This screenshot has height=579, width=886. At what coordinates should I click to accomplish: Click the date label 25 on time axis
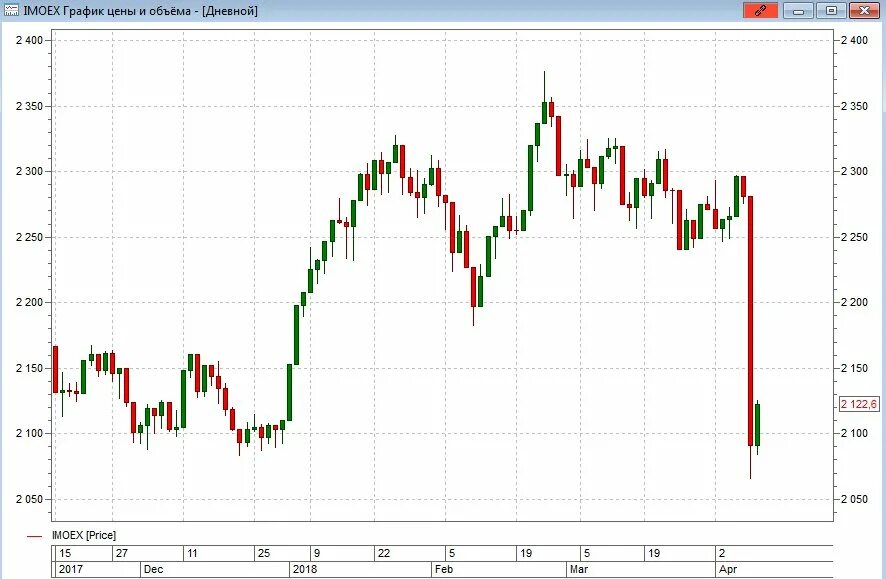click(x=264, y=553)
